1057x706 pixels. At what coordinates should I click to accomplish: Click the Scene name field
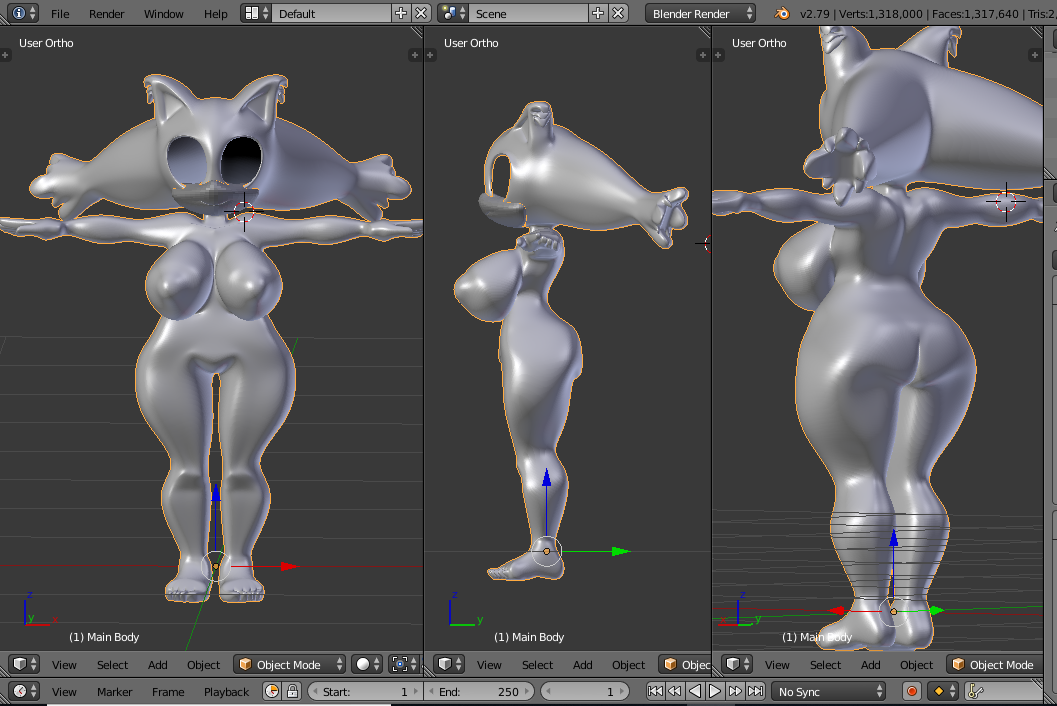[x=528, y=13]
